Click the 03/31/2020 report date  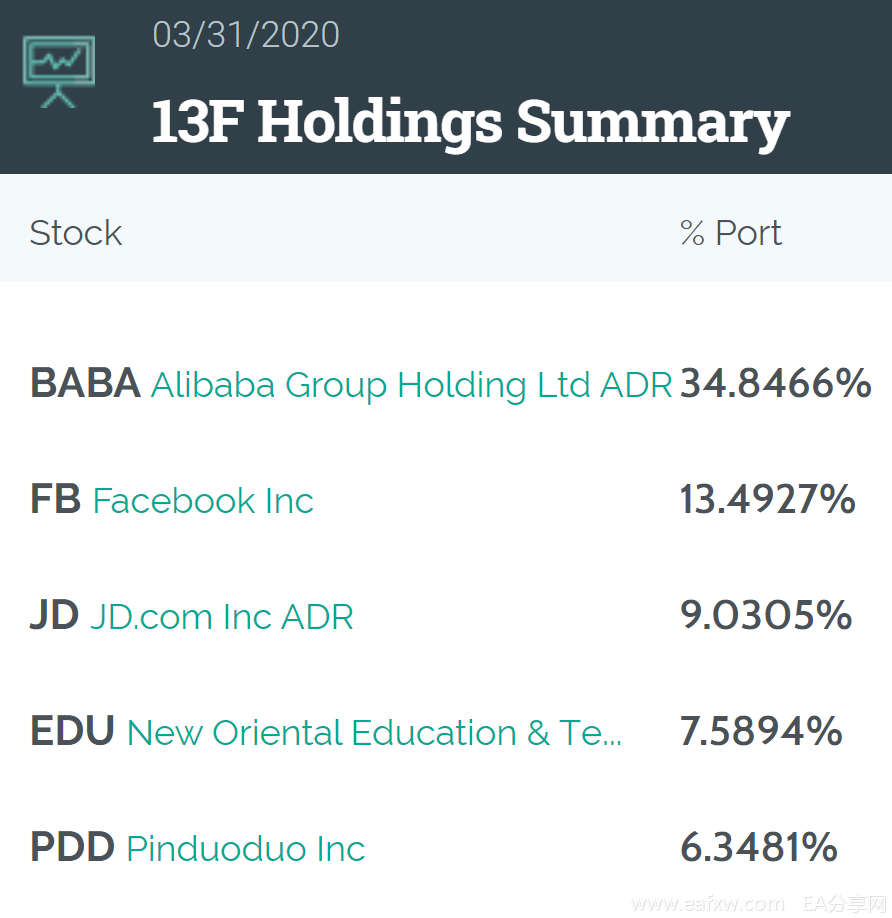246,35
